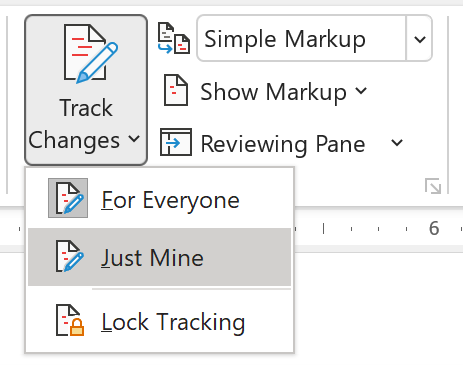Screen dimensions: 463x365
Task: Expand the Simple Markup dropdown arrow
Action: [x=420, y=39]
